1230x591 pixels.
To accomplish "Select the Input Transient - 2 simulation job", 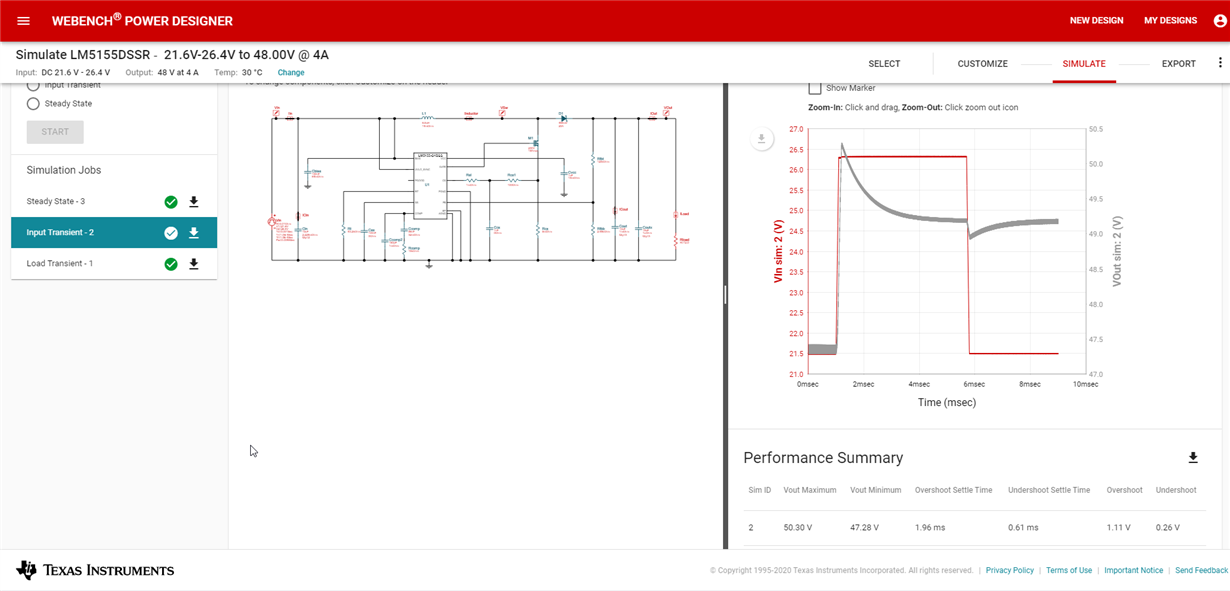I will tap(114, 233).
